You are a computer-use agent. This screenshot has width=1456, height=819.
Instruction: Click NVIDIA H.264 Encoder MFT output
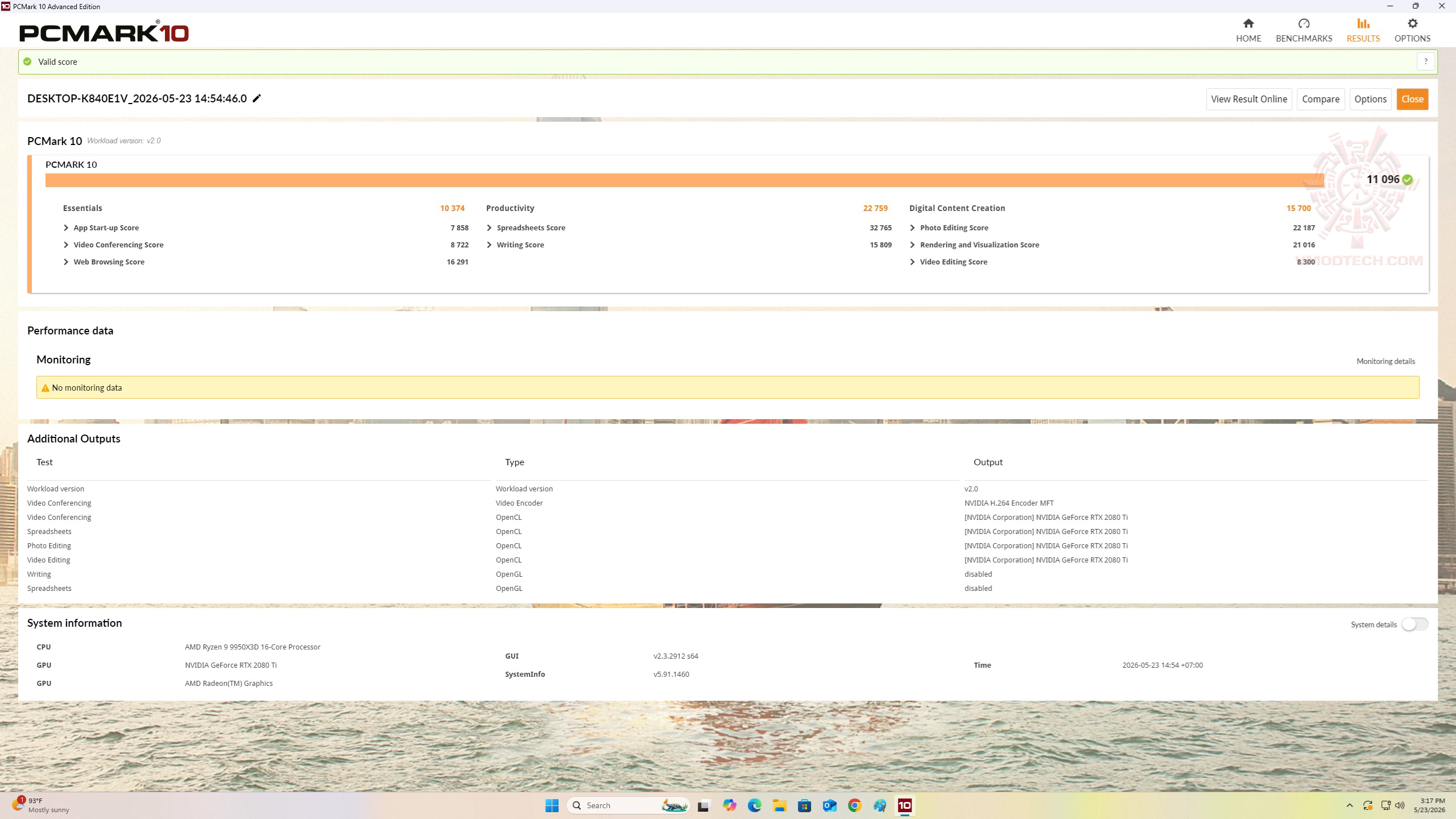tap(1009, 503)
